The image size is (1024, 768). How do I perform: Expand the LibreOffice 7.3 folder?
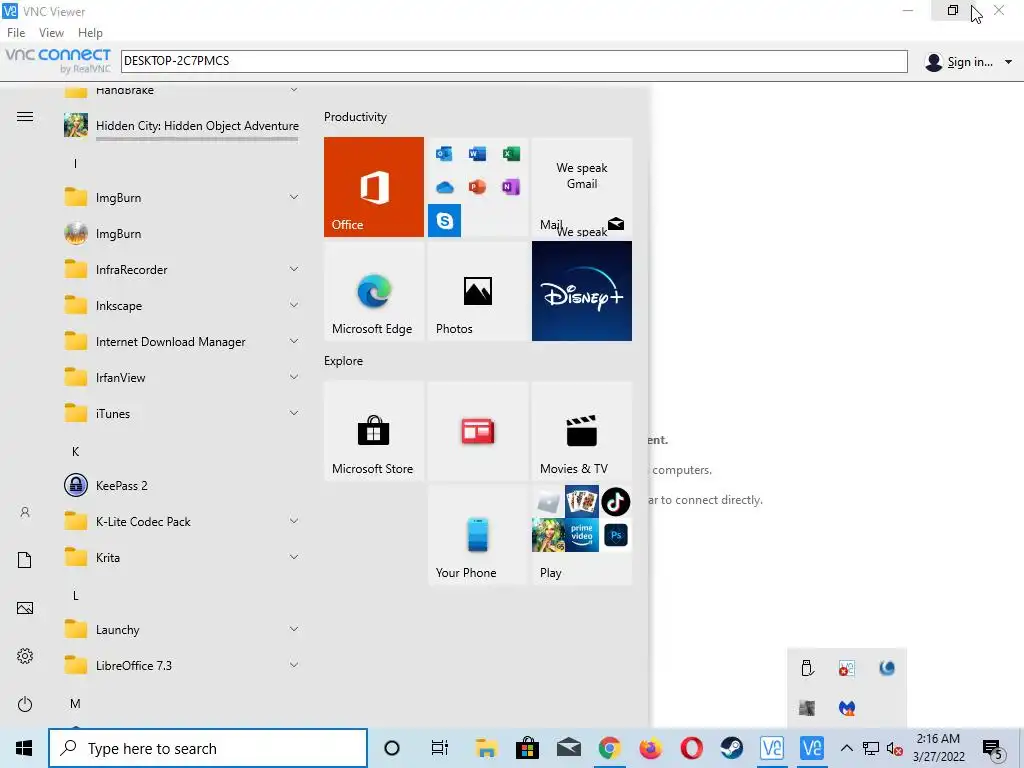click(x=181, y=665)
